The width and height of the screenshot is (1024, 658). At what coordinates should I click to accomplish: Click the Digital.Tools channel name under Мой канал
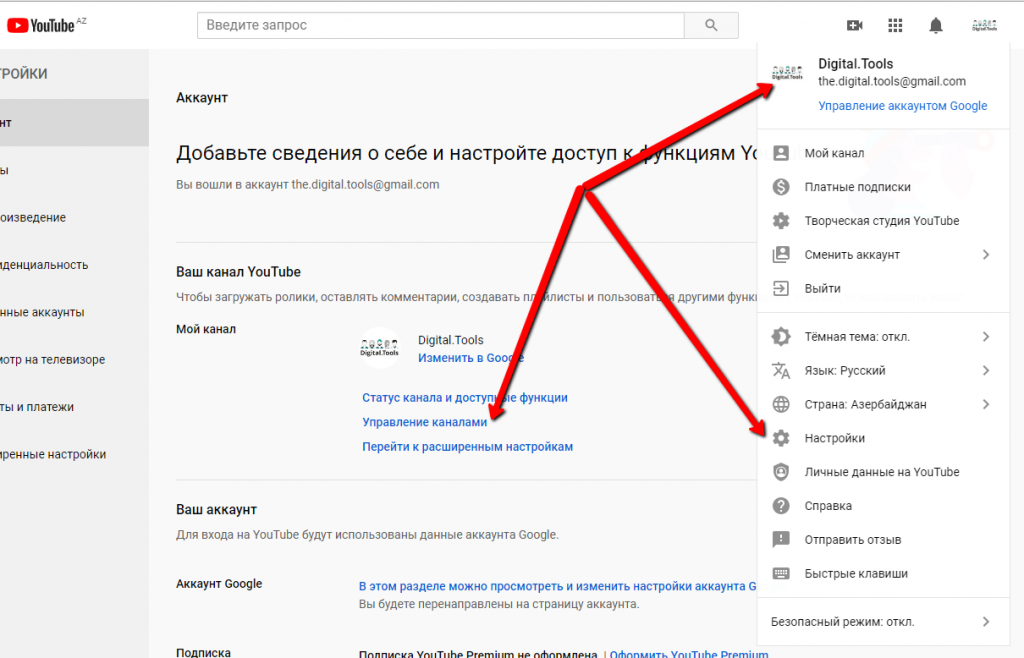(451, 340)
